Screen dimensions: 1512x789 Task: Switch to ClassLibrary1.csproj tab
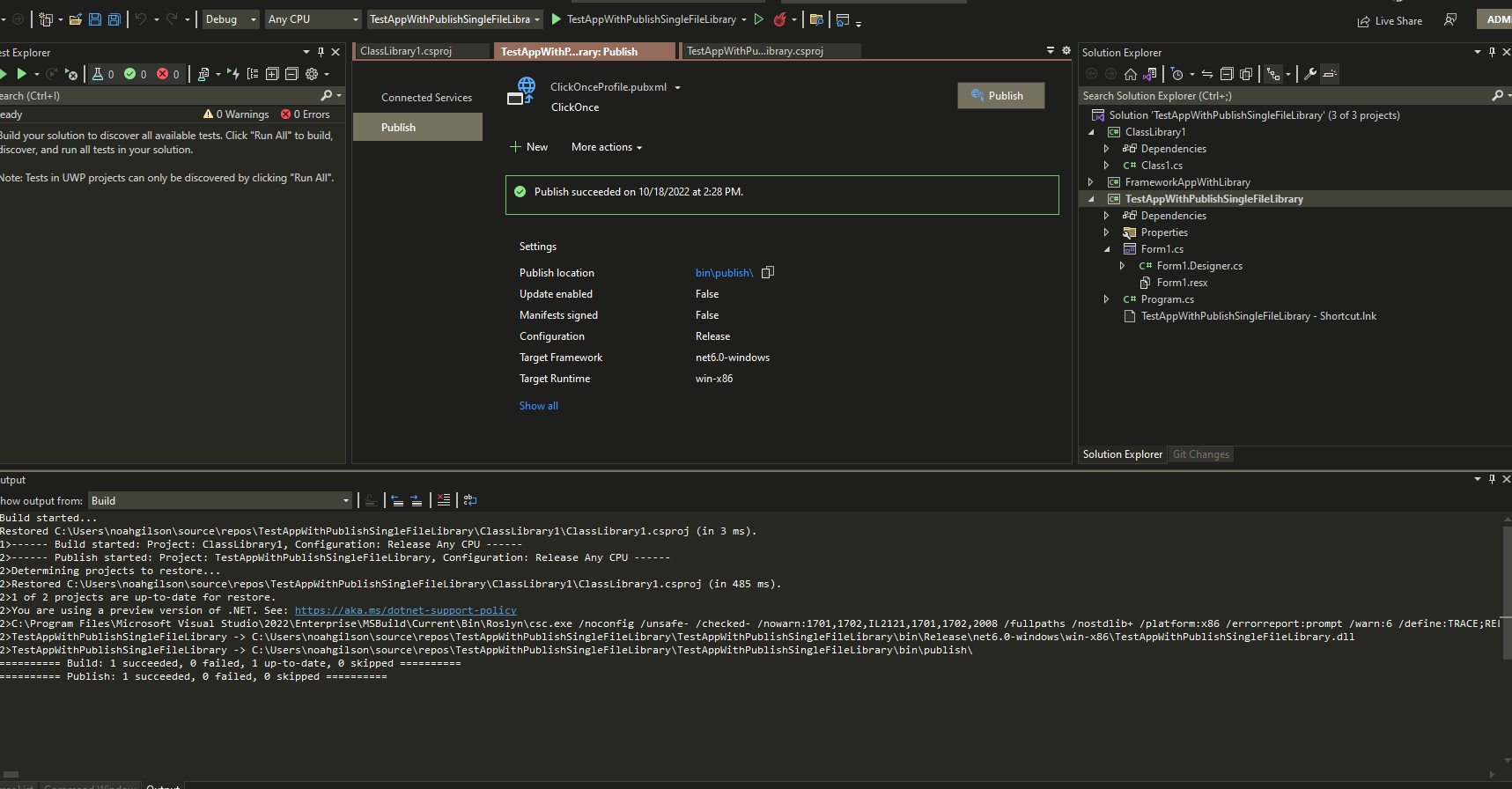tap(421, 51)
